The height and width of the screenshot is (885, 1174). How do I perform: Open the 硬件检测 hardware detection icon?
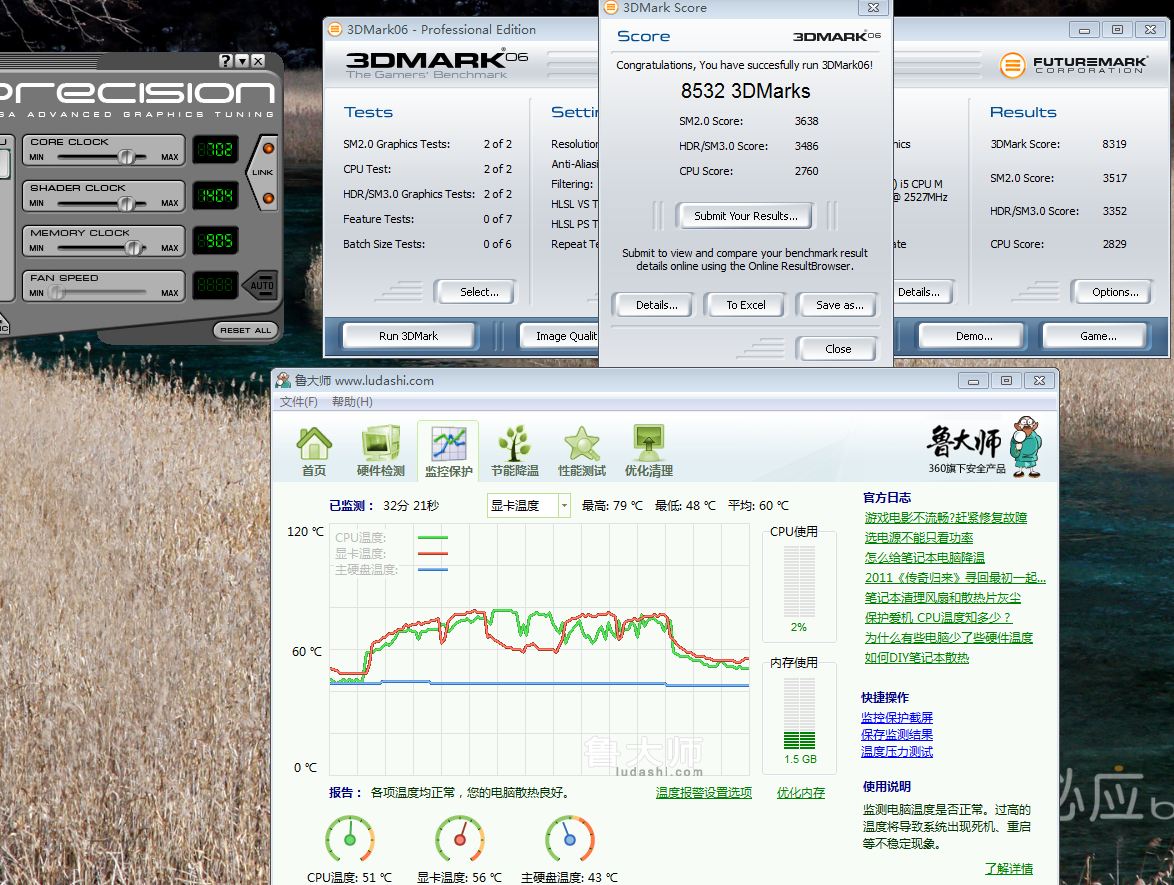pyautogui.click(x=380, y=451)
